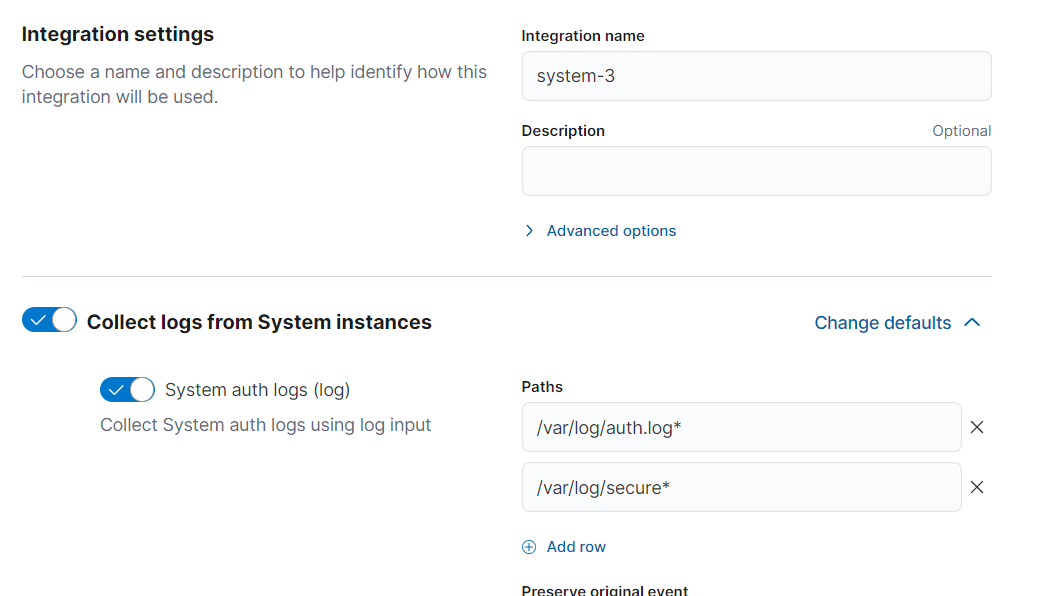Remove the /var/log/auth.log* path row
This screenshot has height=596, width=1037.
tap(976, 427)
